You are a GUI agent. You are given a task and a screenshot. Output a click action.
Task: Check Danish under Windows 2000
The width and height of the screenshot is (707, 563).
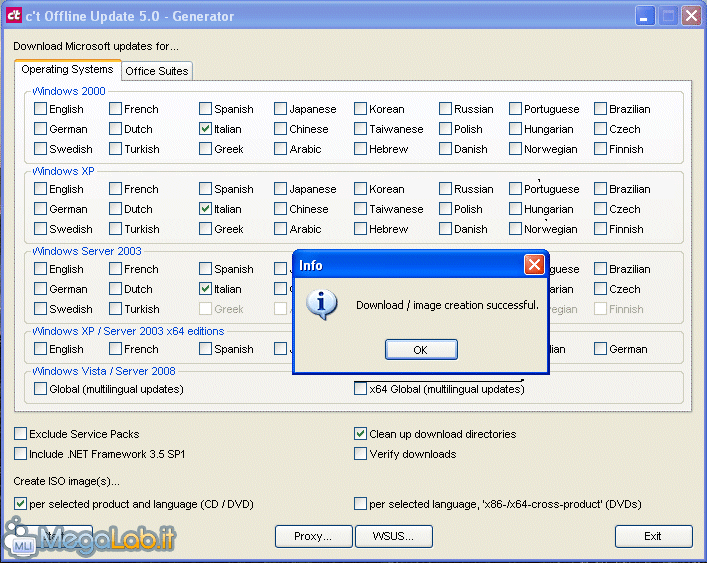(x=445, y=149)
